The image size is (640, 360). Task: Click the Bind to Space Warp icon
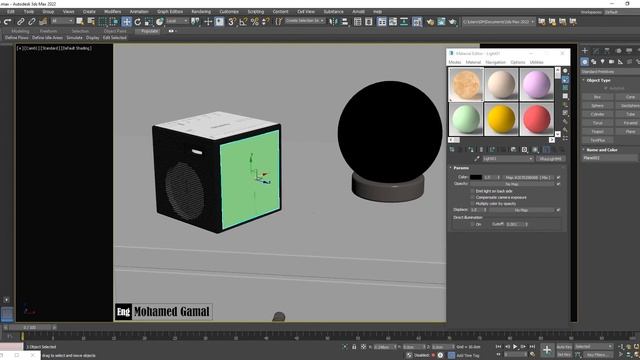tap(43, 22)
